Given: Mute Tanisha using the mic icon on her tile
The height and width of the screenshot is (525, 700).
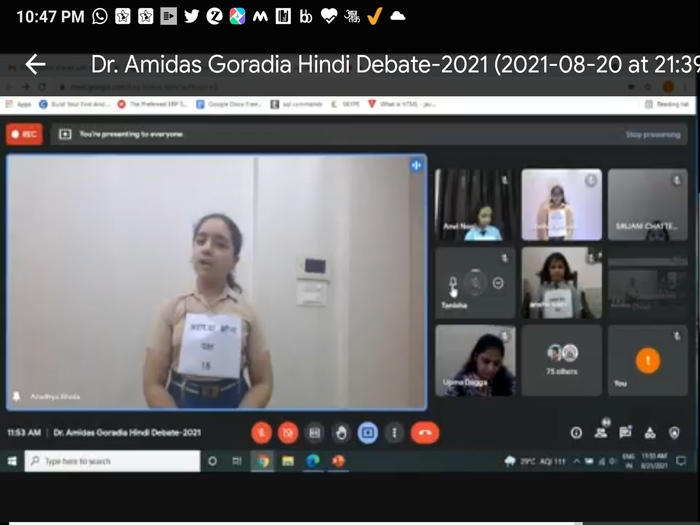Looking at the screenshot, I should coord(453,283).
